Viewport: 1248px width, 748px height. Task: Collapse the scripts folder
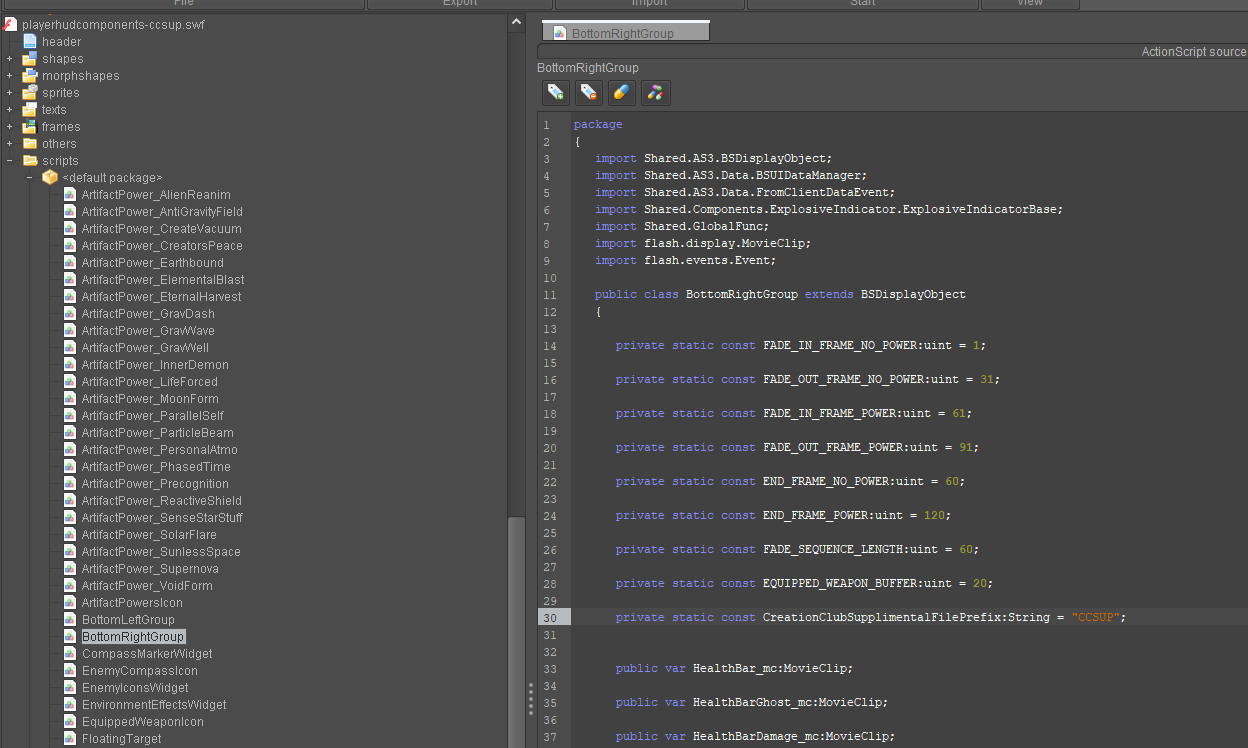(x=9, y=160)
